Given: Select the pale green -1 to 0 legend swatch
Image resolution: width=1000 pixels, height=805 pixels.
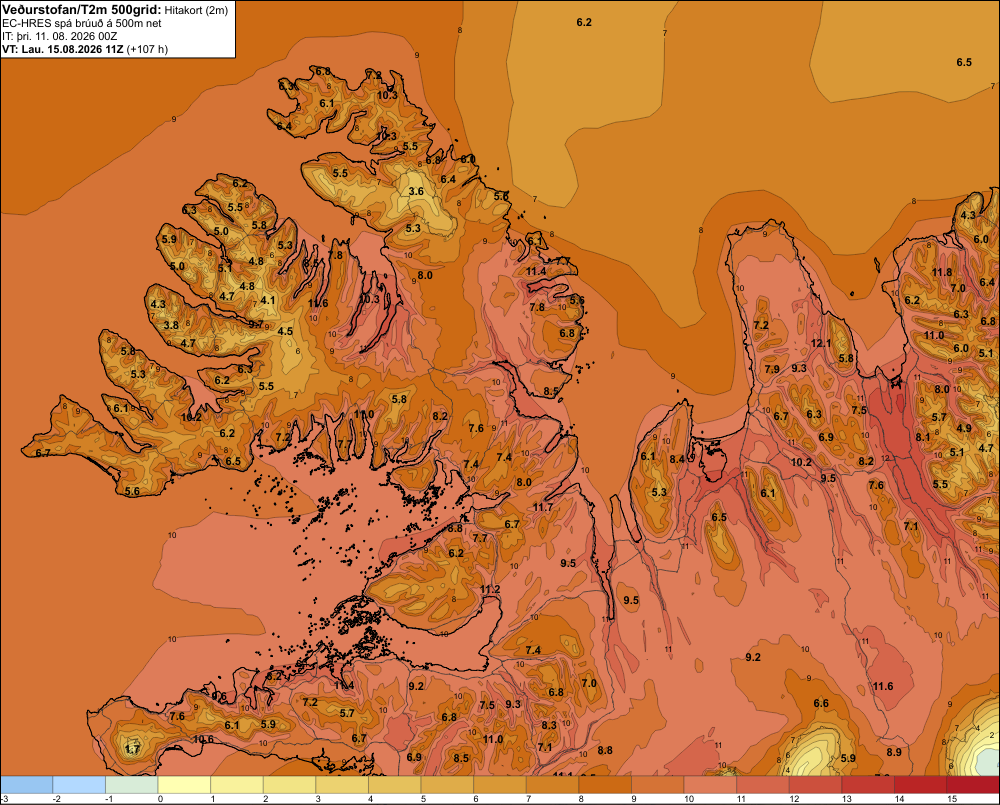Looking at the screenshot, I should coord(132,785).
